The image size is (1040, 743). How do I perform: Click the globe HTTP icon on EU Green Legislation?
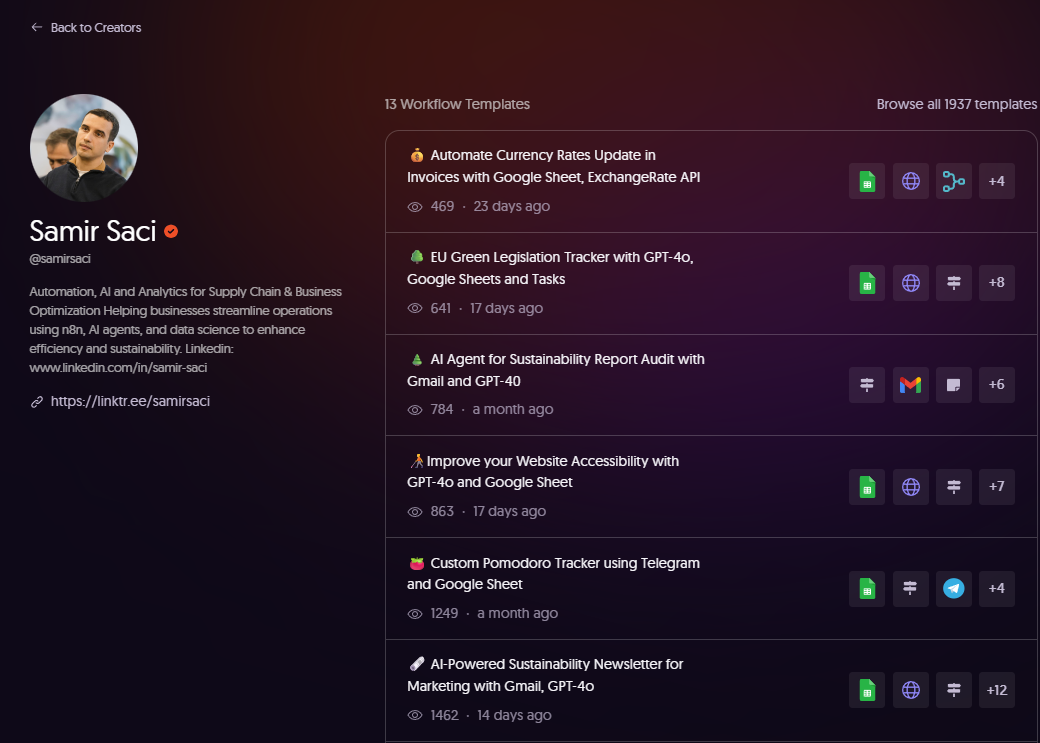pos(910,283)
